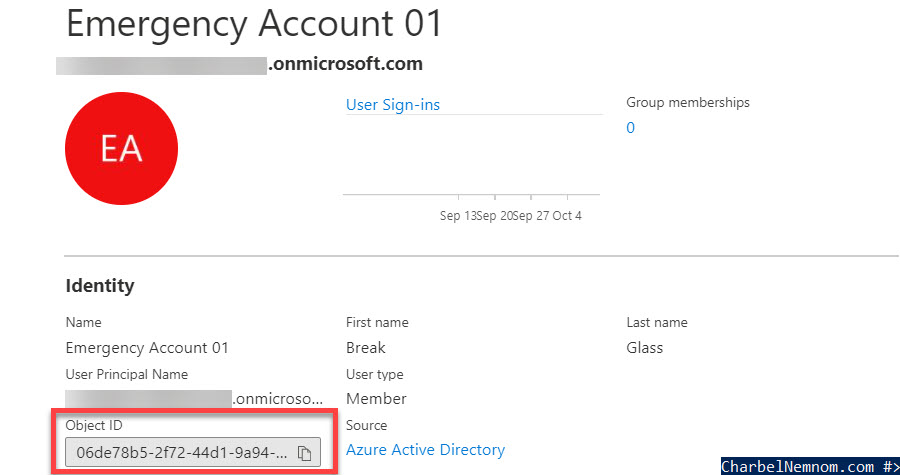Select the Object ID value field

[x=193, y=453]
